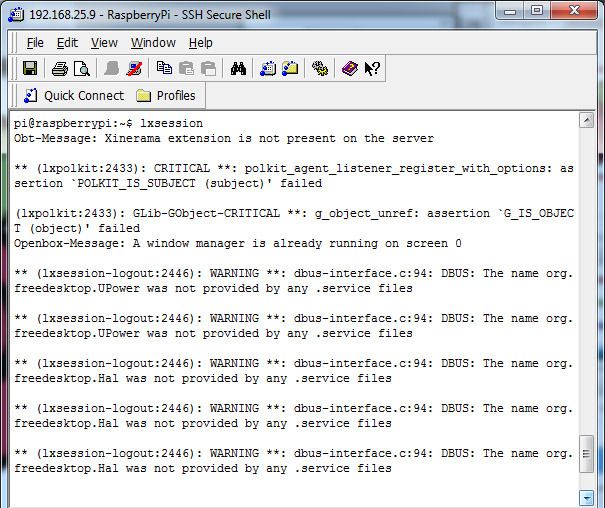Open the View menu
The height and width of the screenshot is (508, 605).
[x=104, y=42]
